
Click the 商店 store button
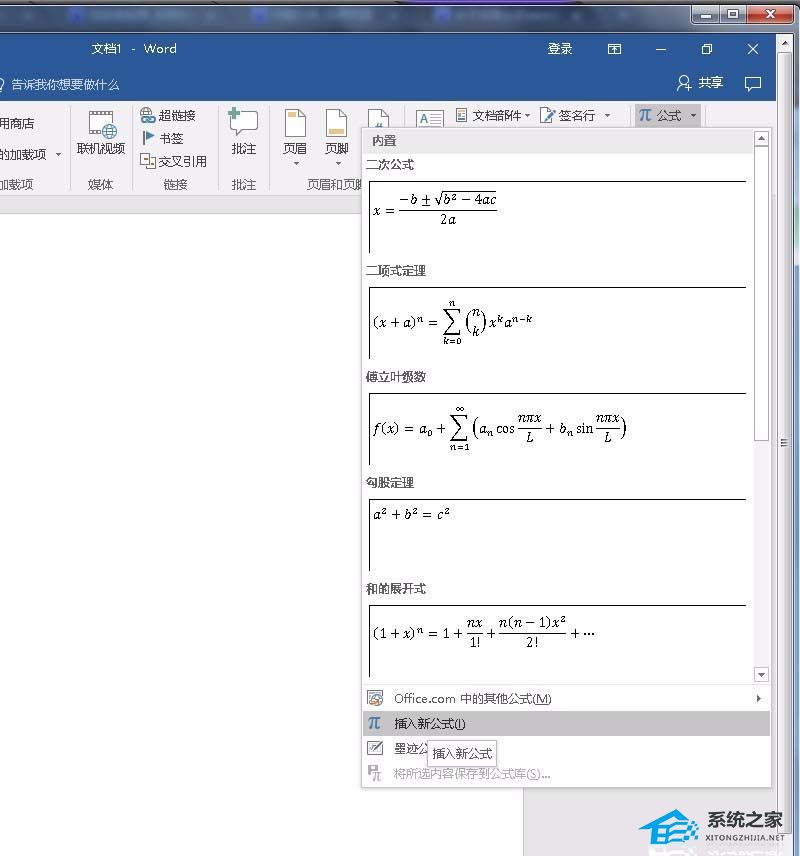coord(17,123)
